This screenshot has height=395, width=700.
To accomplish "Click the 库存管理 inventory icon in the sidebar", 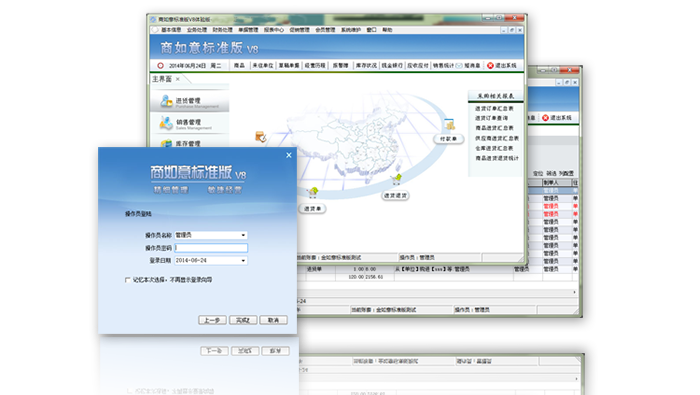I will click(166, 143).
